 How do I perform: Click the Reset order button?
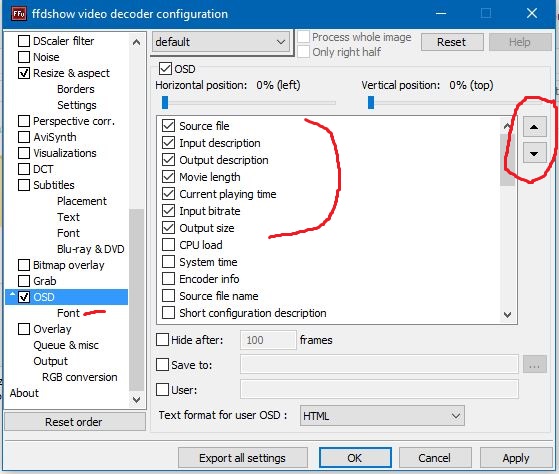coord(75,422)
